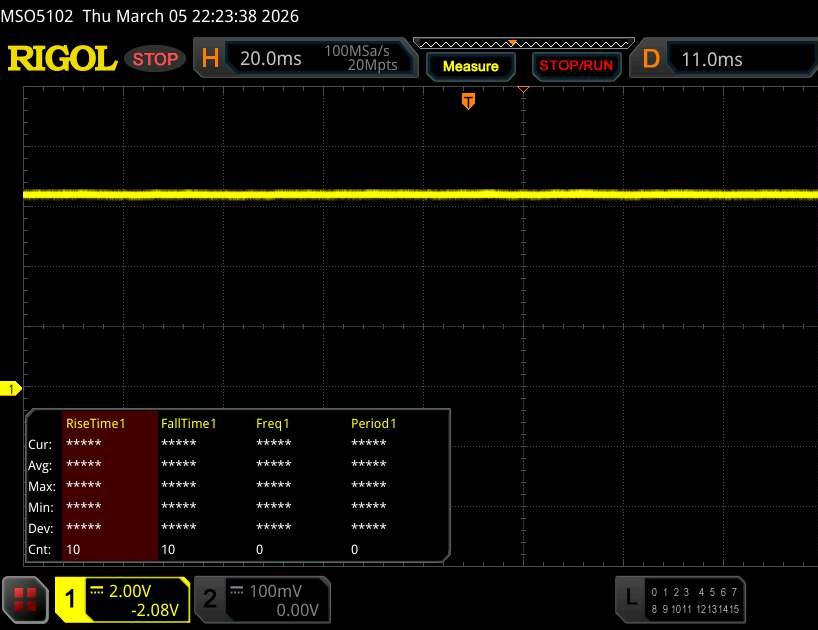Click the Freq1 measurement header
The width and height of the screenshot is (818, 630).
coord(275,423)
